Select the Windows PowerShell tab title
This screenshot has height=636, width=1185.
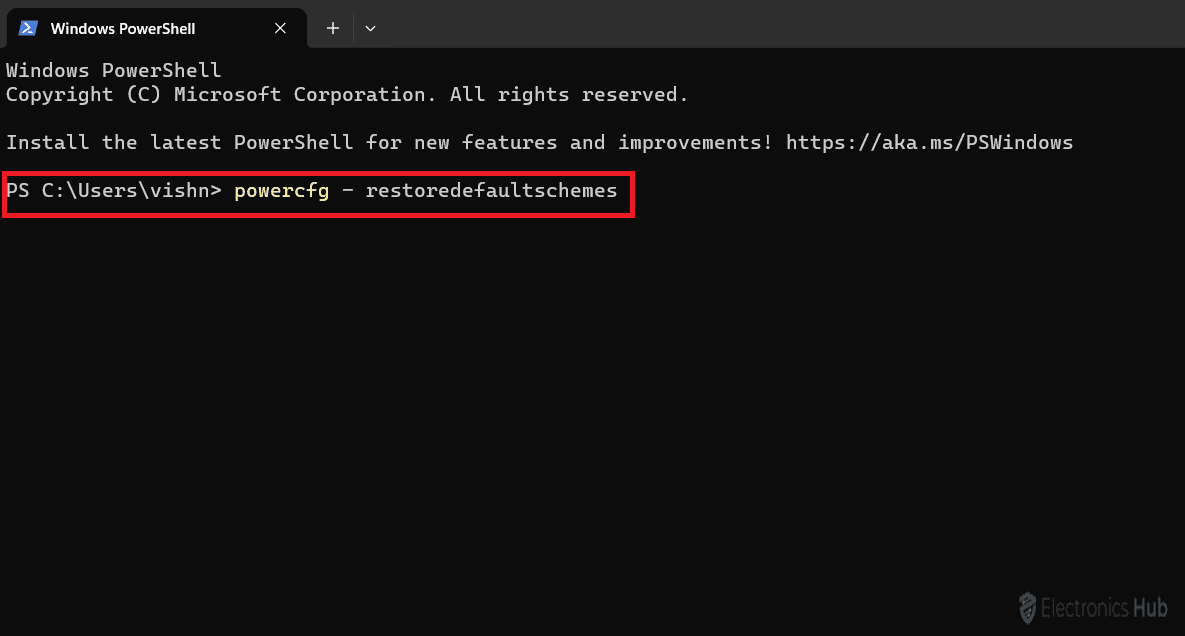[x=123, y=28]
